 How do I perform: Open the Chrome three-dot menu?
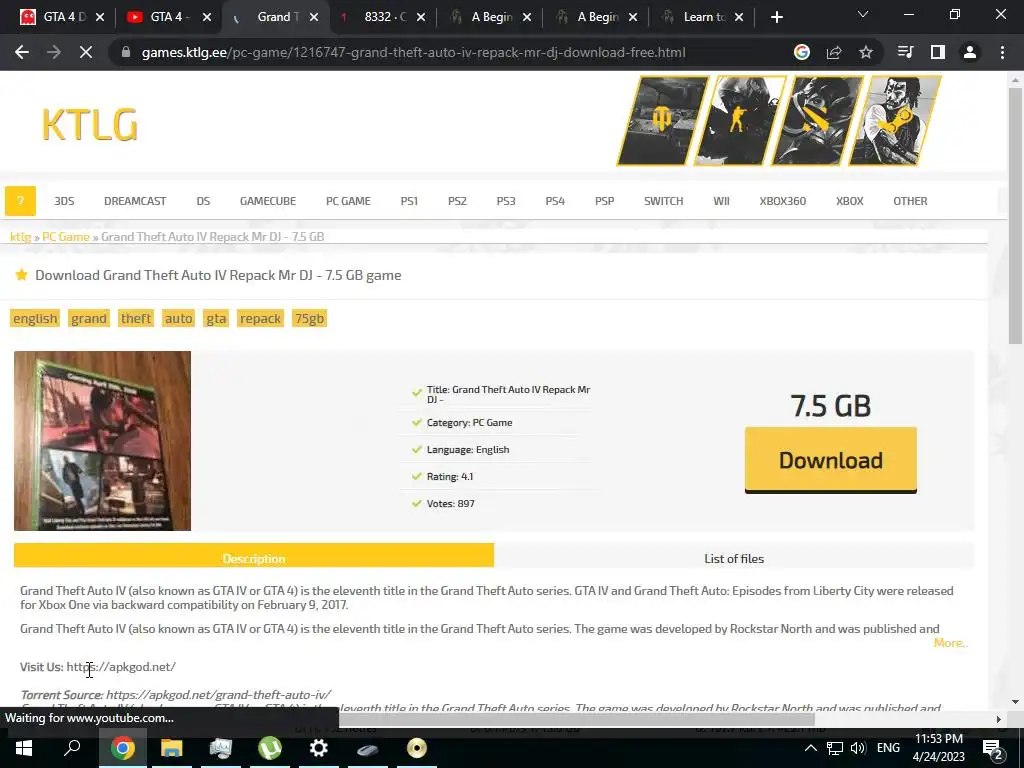[1002, 52]
